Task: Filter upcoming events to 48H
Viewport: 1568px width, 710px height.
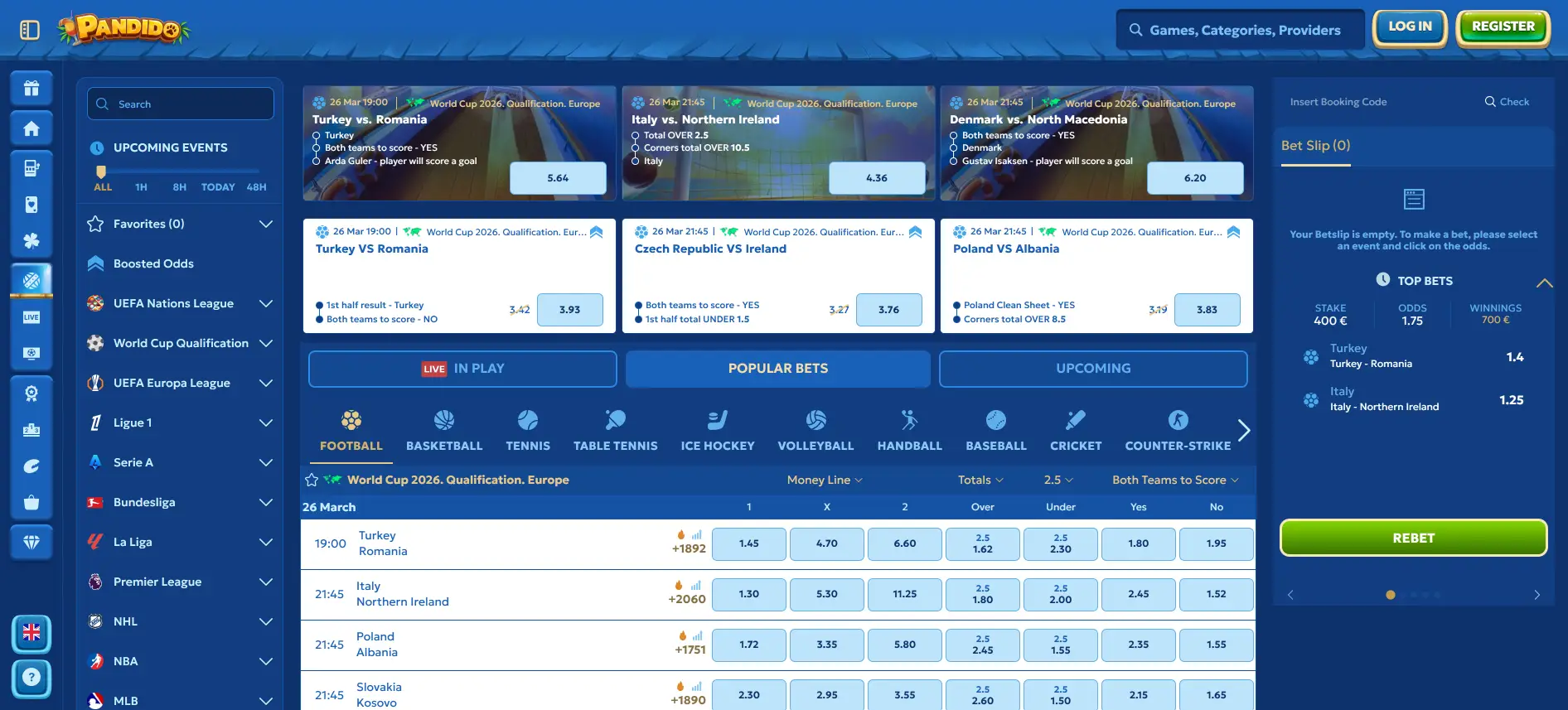Action: [x=256, y=187]
